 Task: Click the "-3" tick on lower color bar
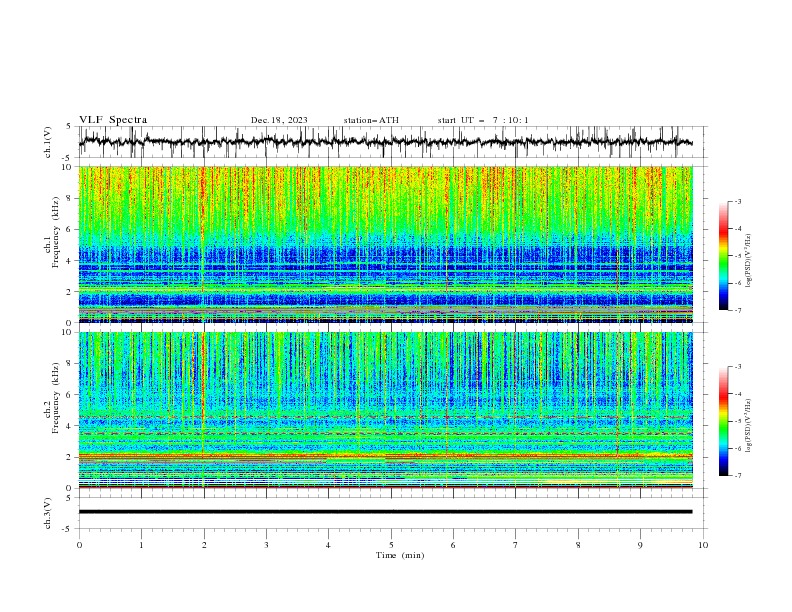(x=737, y=367)
